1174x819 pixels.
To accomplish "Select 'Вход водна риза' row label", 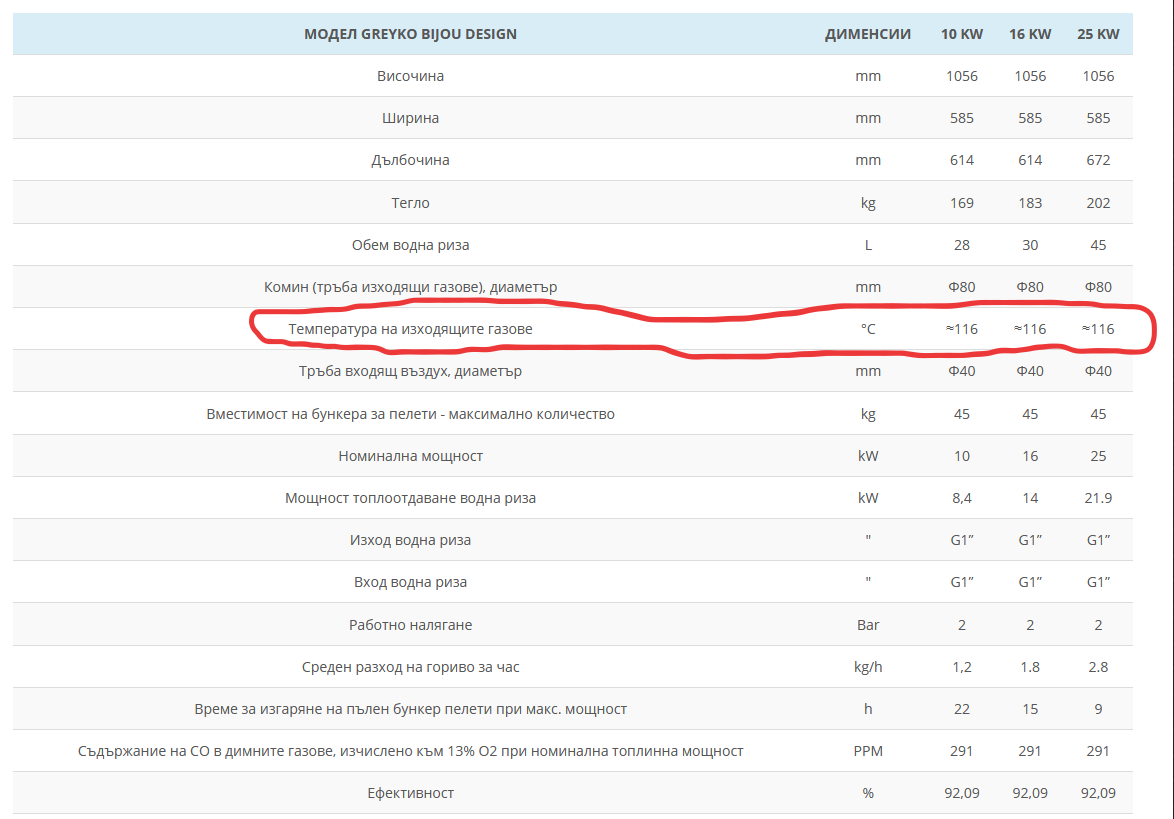I will pos(410,582).
